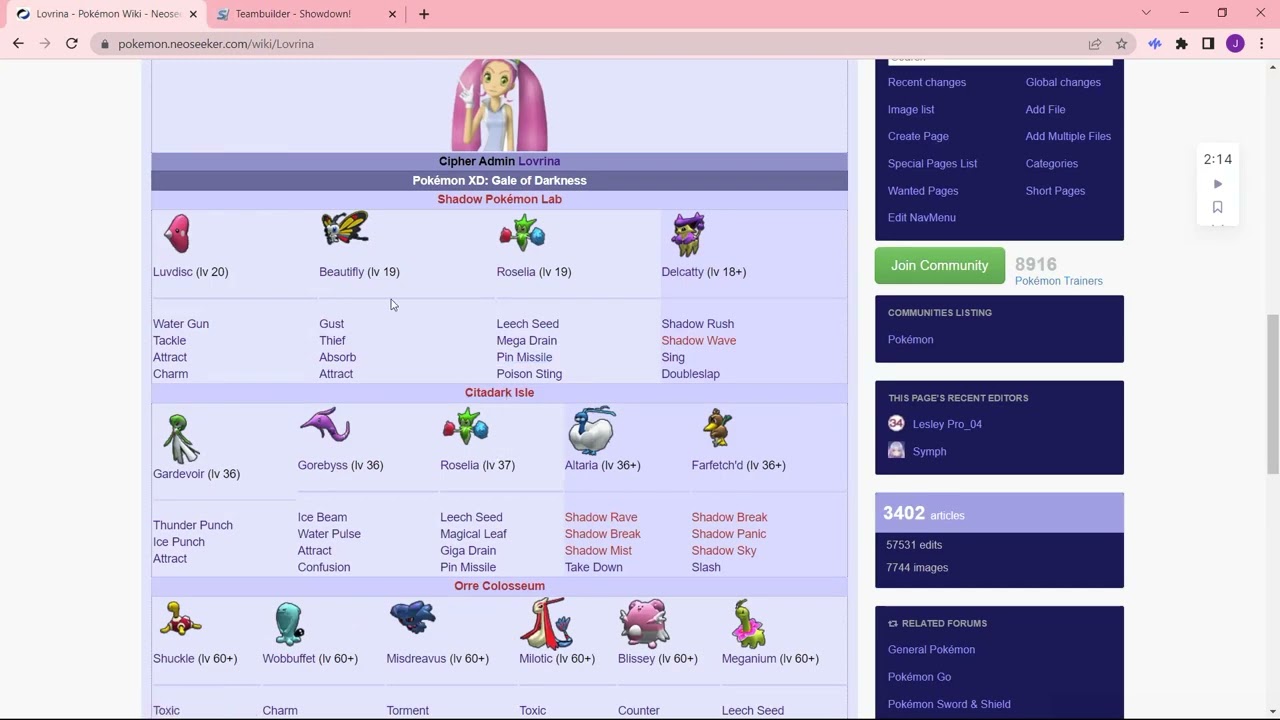Click the Beautifly sprite image

tap(345, 229)
